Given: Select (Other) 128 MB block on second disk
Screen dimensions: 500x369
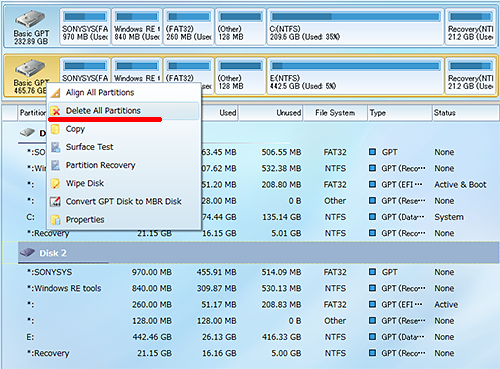Looking at the screenshot, I should [x=240, y=76].
